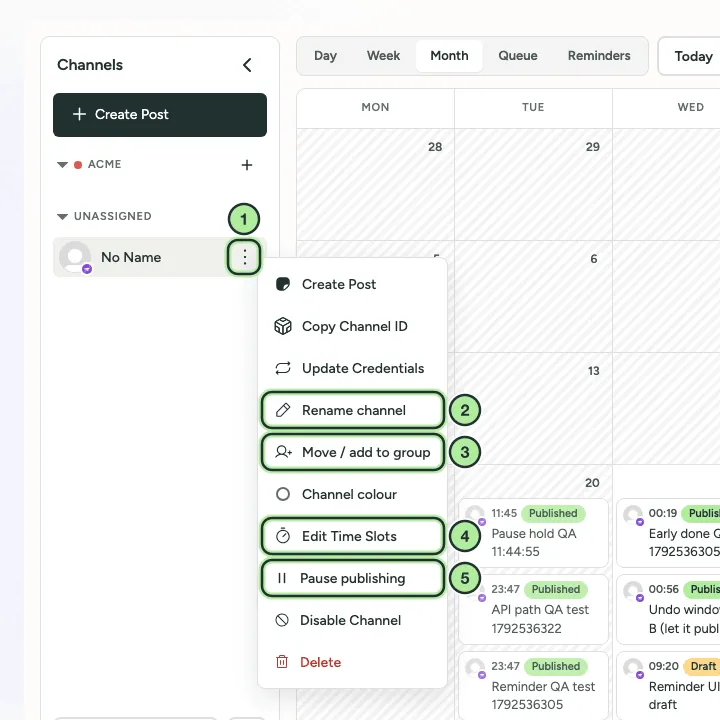
Task: Choose Pause publishing menu entry
Action: click(352, 578)
